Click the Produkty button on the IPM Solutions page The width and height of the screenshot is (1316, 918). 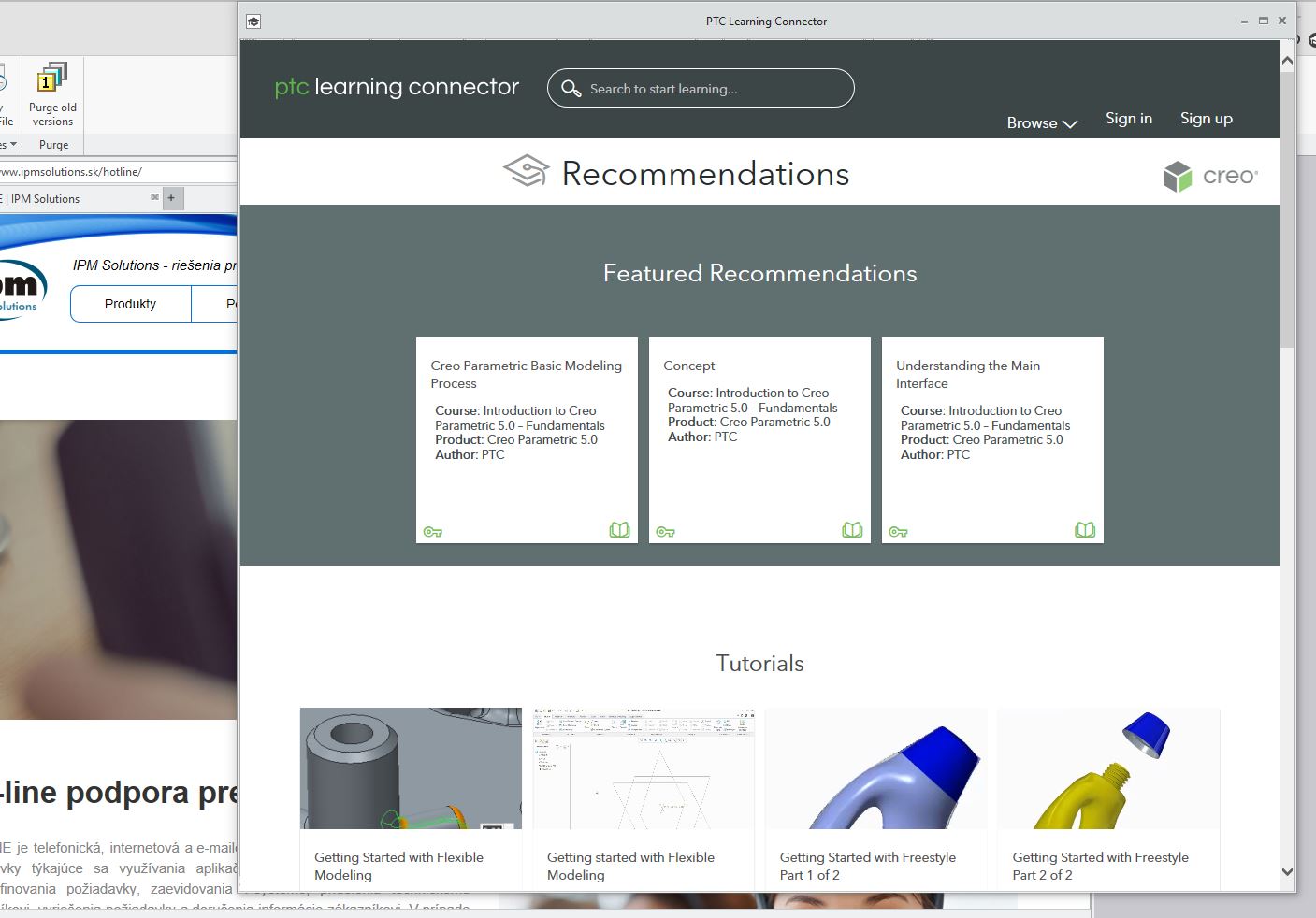[131, 304]
